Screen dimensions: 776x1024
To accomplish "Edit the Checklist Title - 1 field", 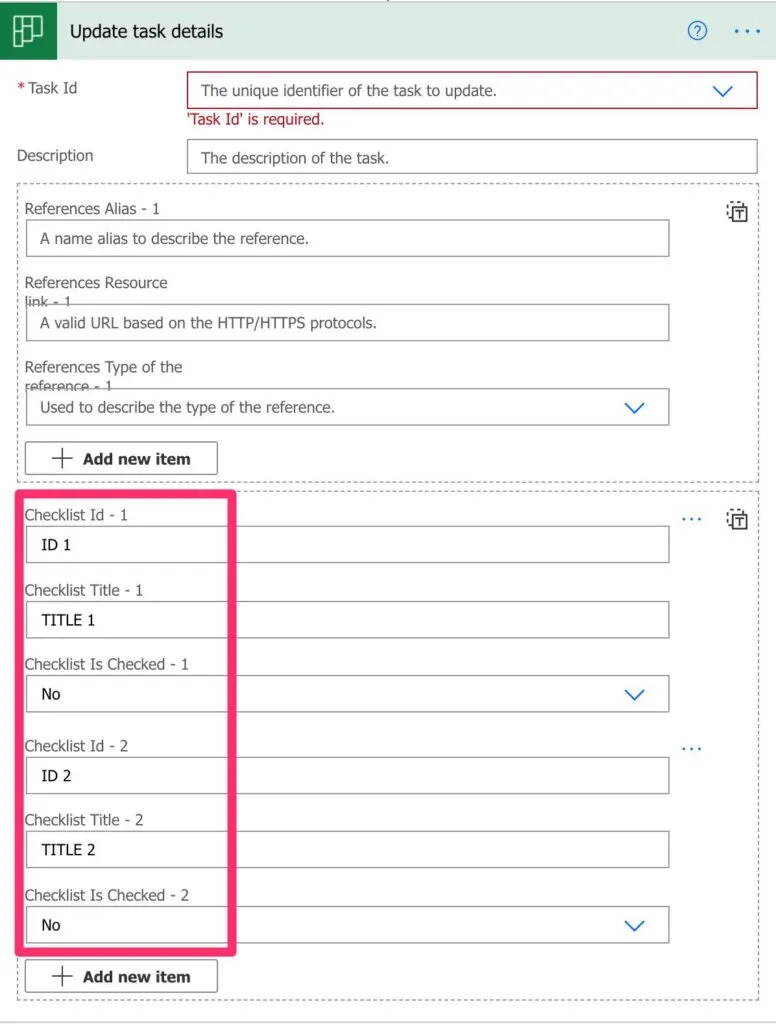I will coord(347,620).
